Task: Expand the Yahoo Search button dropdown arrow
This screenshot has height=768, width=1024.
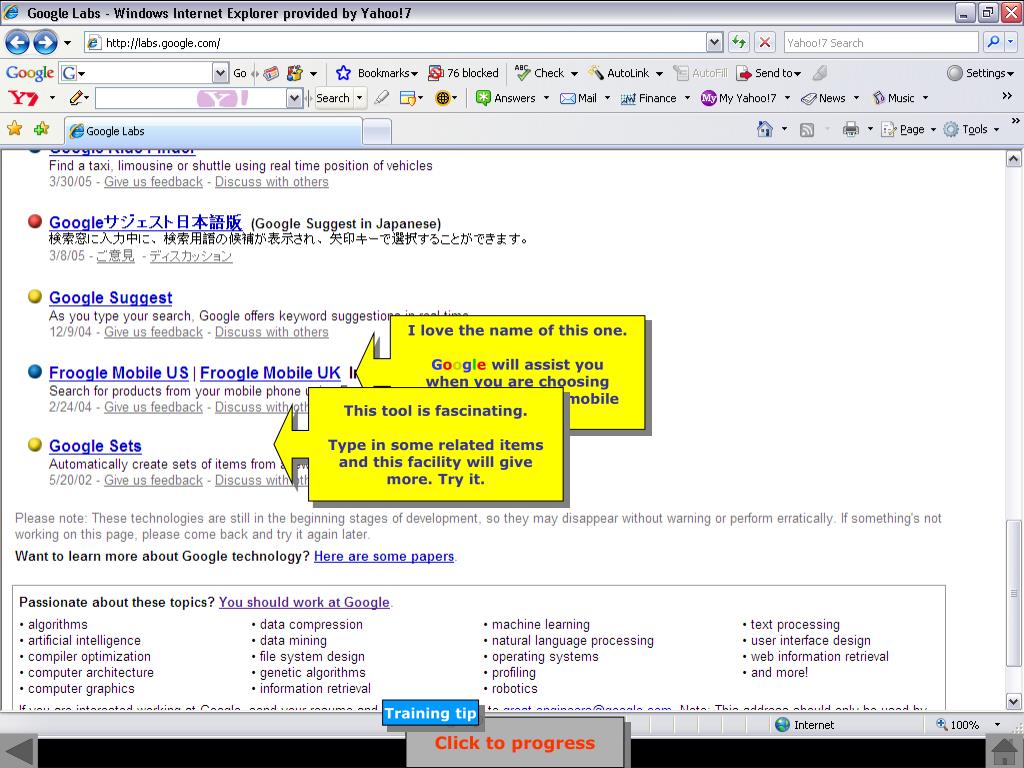Action: (x=359, y=98)
